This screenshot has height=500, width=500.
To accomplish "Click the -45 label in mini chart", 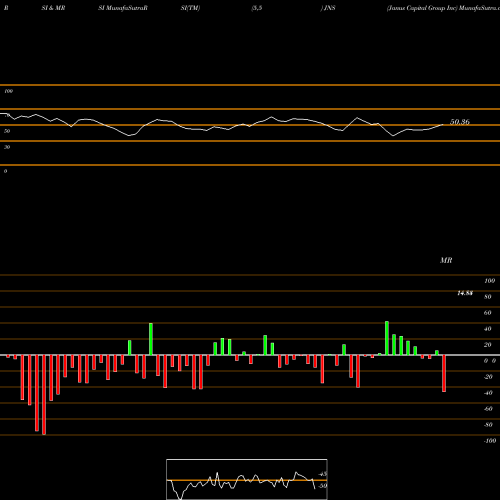I will (x=322, y=474).
